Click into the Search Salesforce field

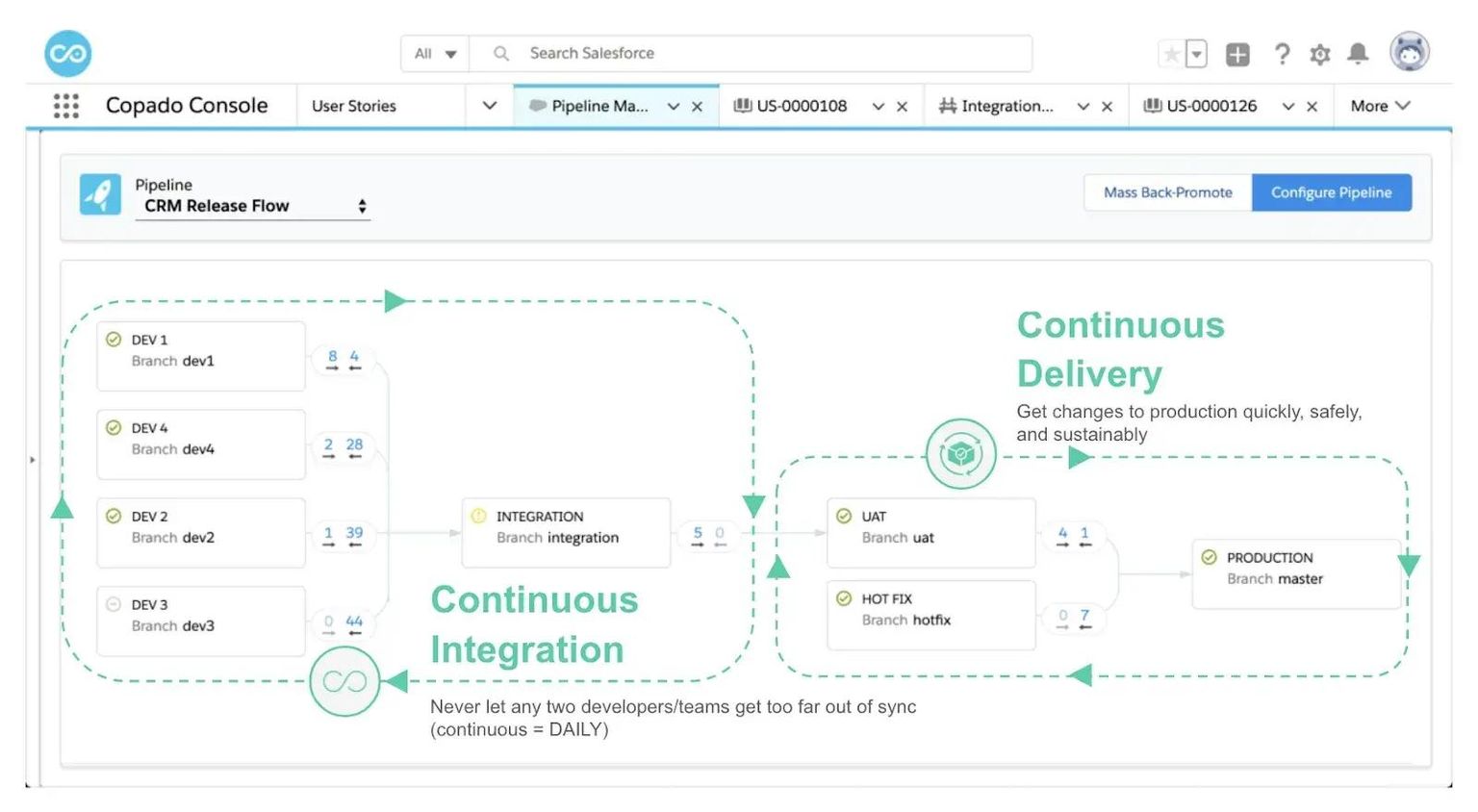751,54
